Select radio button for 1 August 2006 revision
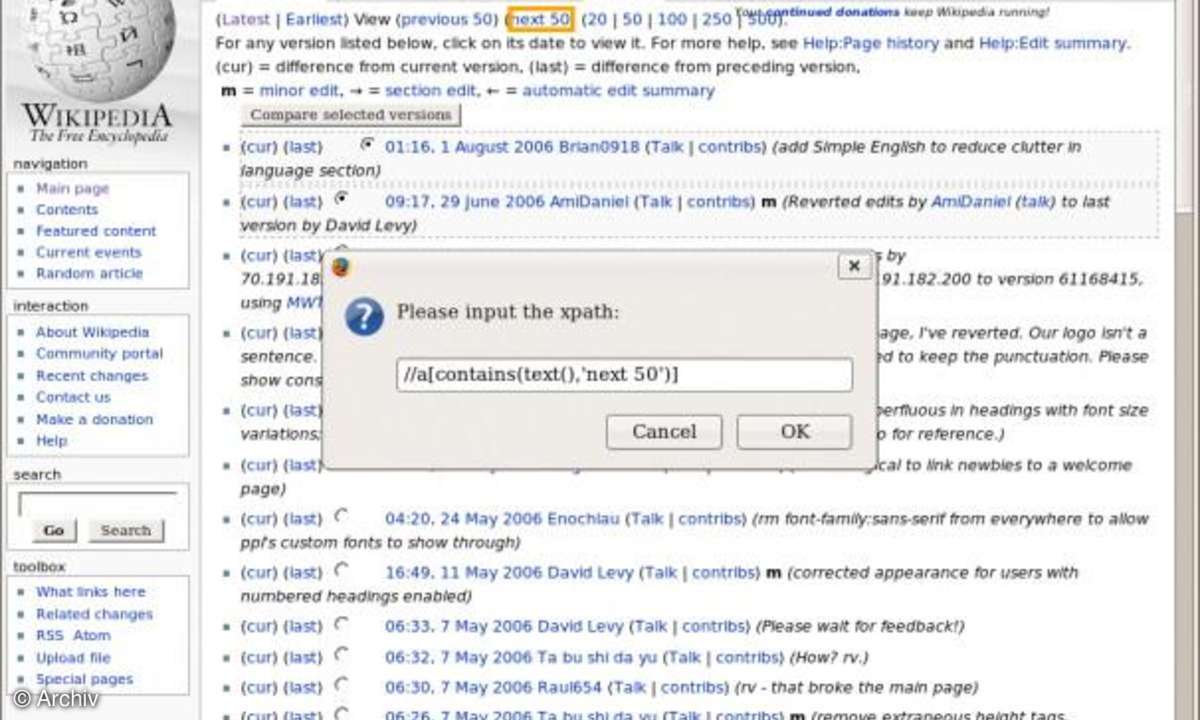 tap(367, 144)
